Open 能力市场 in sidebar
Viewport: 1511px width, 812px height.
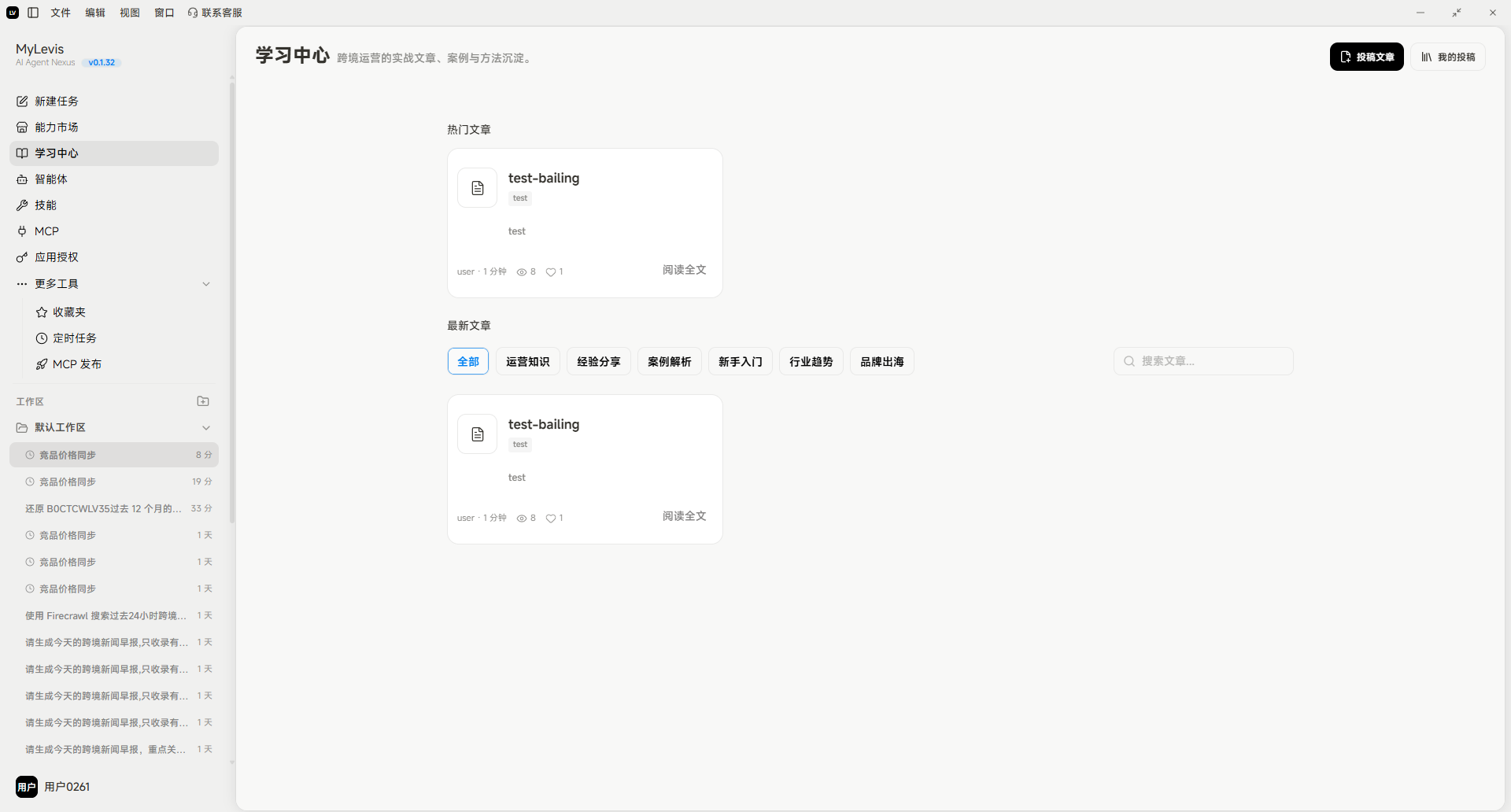click(114, 127)
